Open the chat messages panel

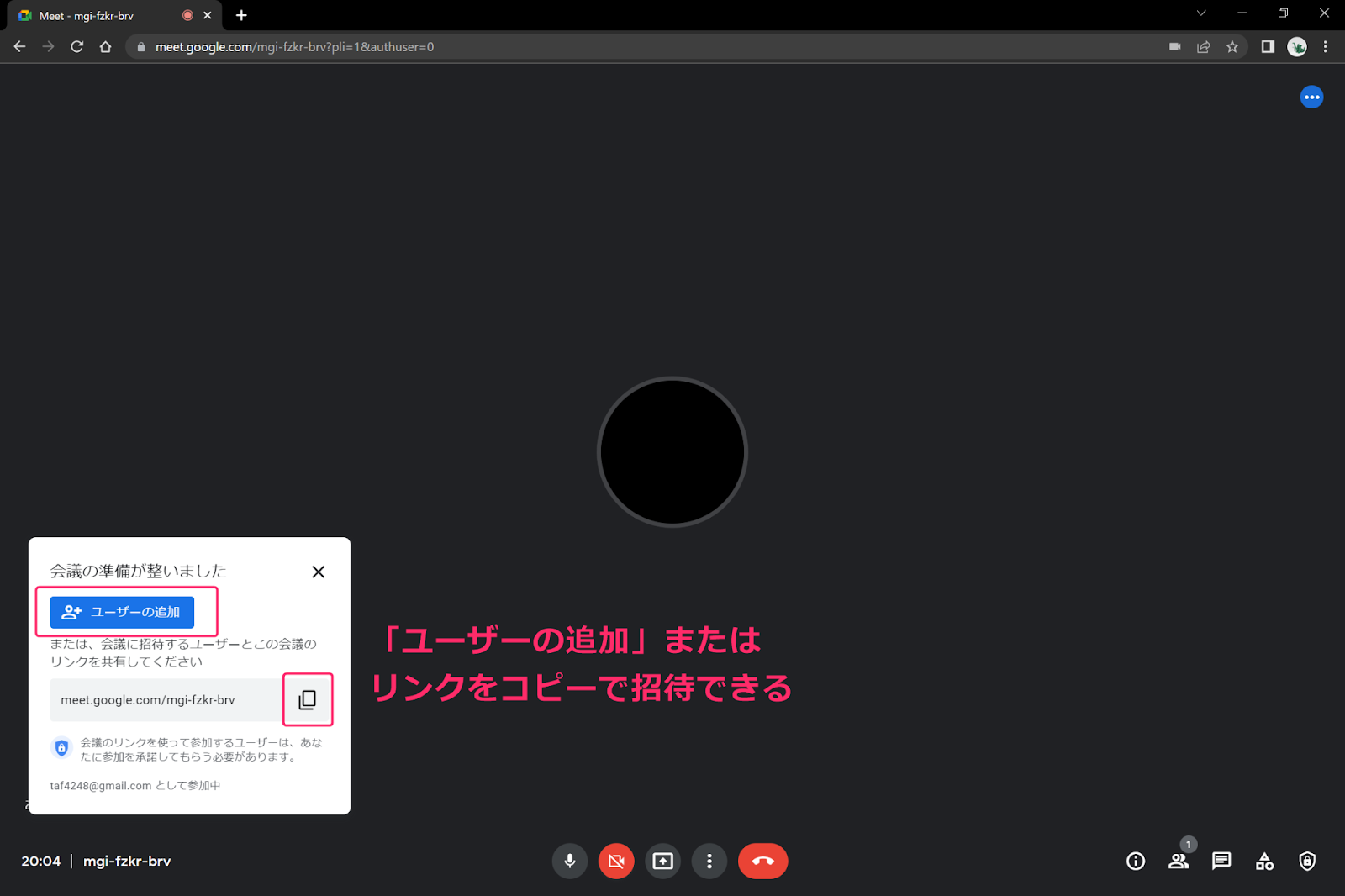(1221, 861)
